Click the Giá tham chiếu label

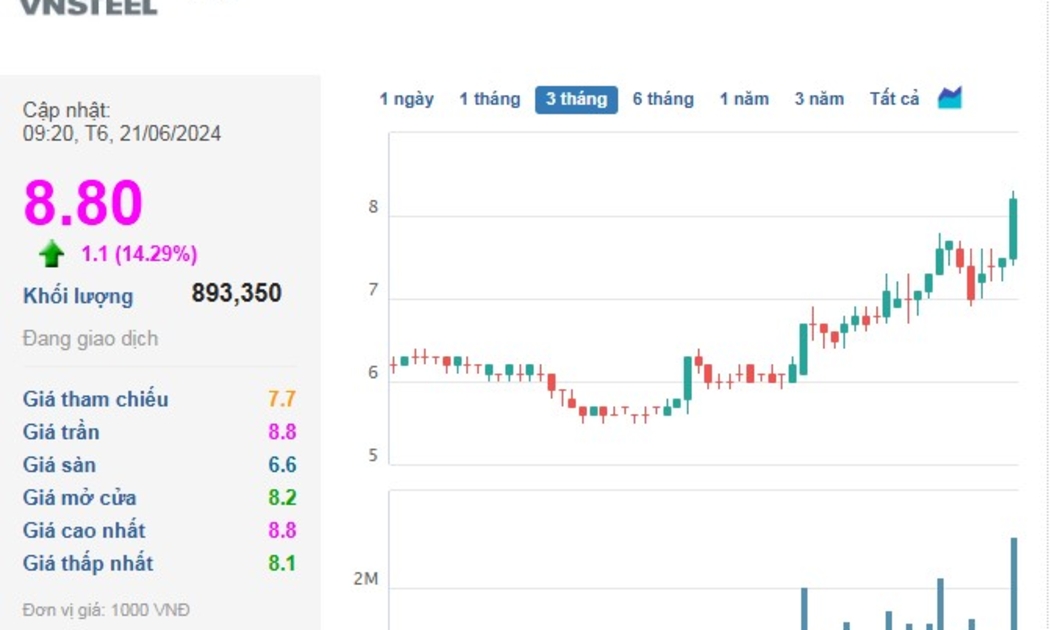[95, 399]
